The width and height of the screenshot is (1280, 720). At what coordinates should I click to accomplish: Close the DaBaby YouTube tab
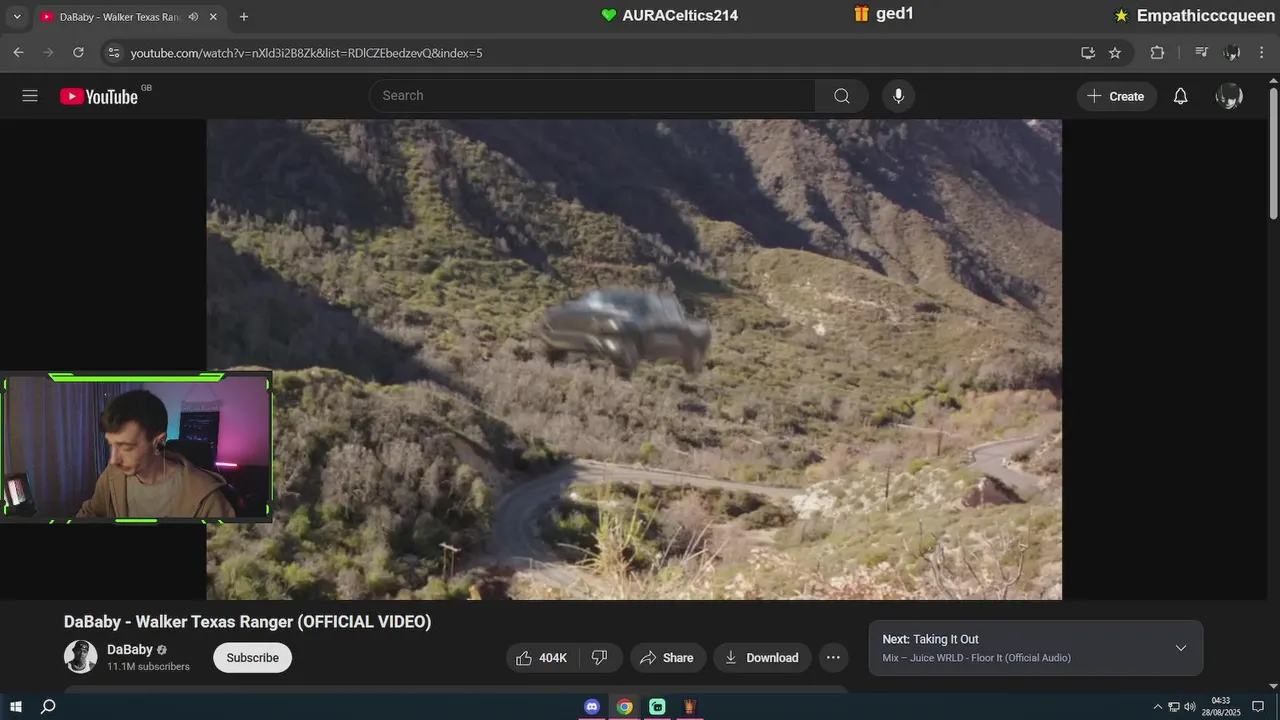pos(213,17)
